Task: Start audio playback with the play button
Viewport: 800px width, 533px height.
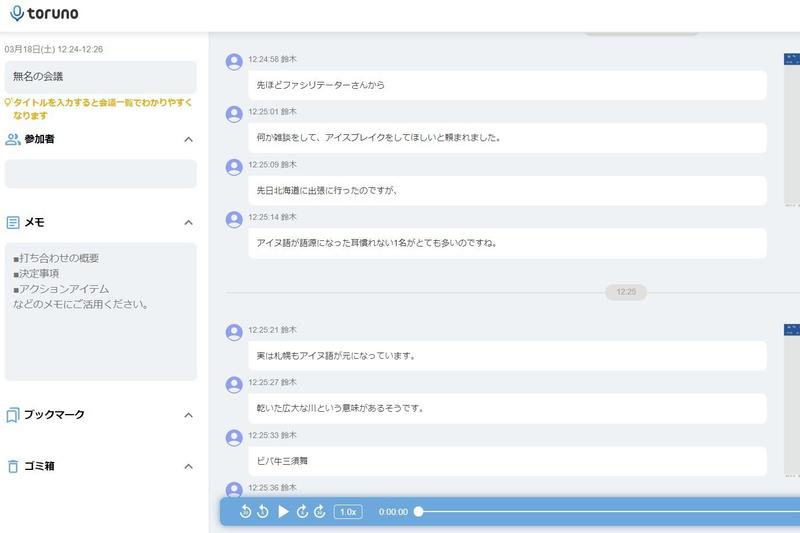Action: pos(283,512)
